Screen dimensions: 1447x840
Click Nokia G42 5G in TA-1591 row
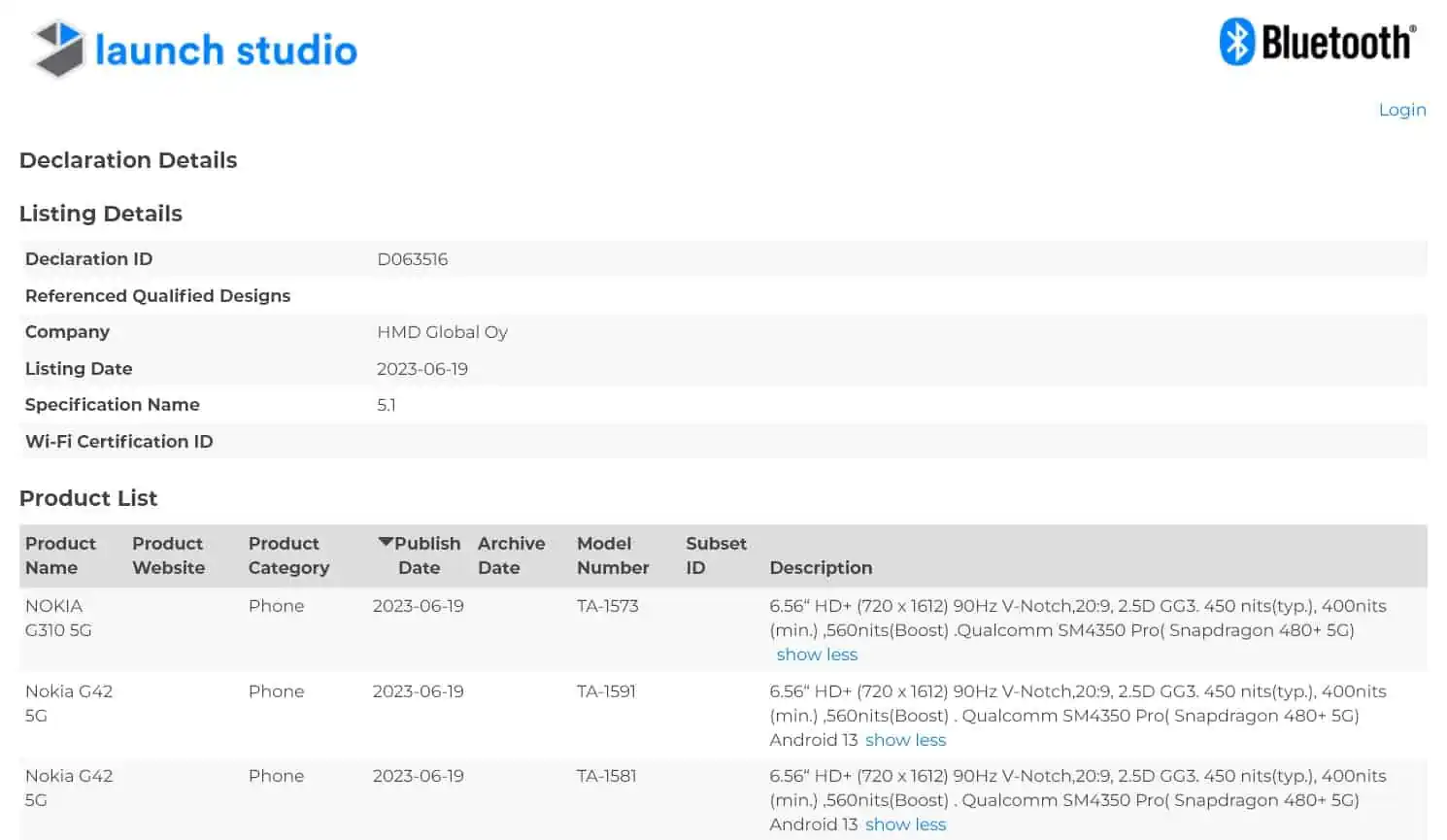69,703
